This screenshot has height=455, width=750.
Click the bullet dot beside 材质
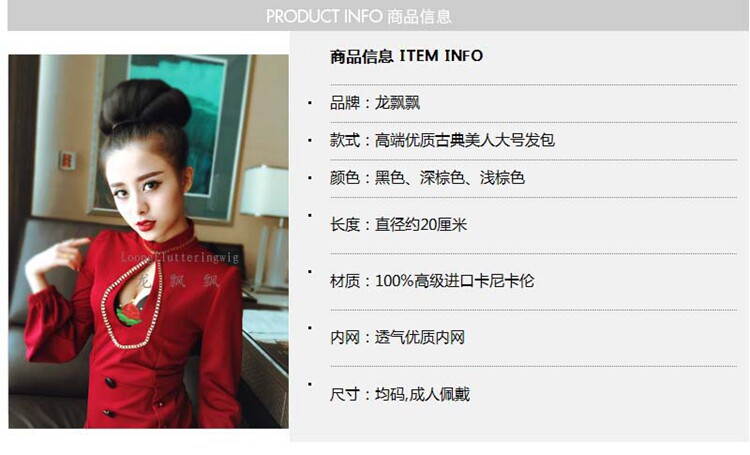(310, 272)
